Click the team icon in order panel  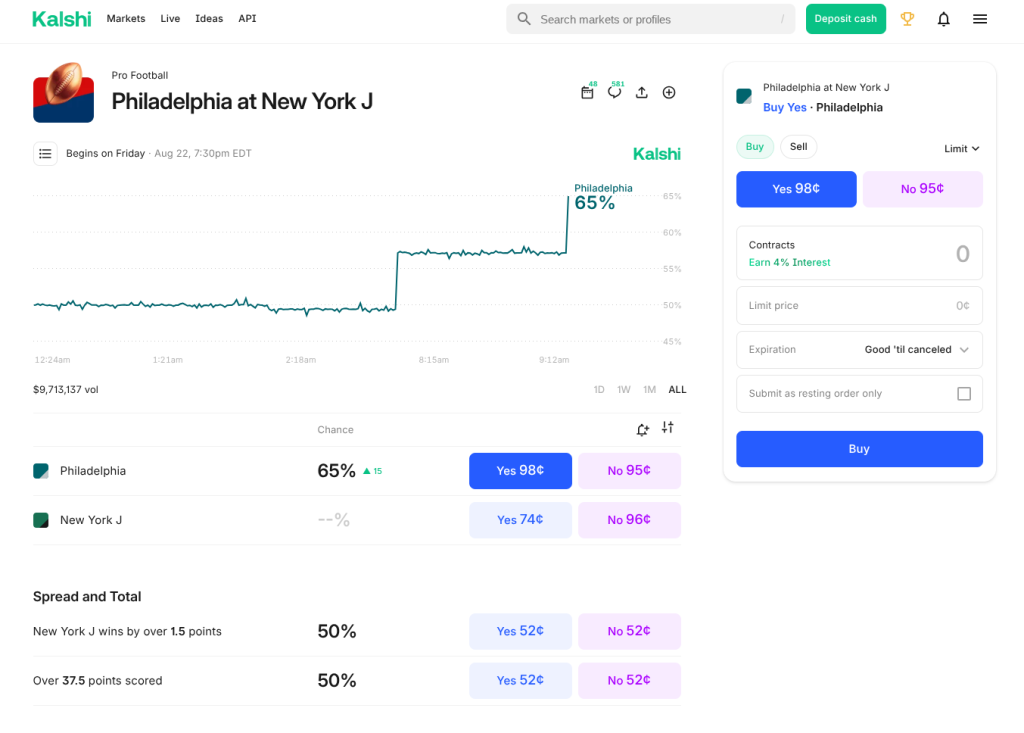coord(744,96)
